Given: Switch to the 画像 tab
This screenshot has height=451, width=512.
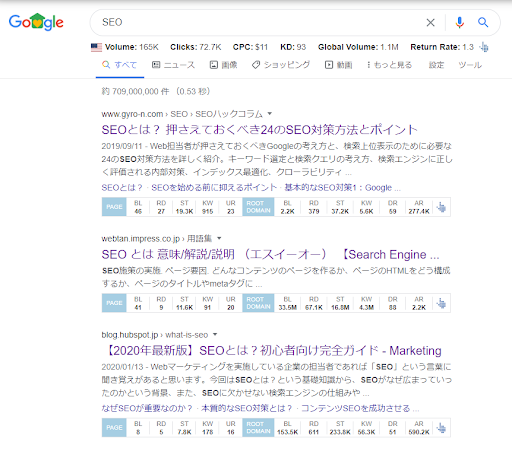Looking at the screenshot, I should click(223, 65).
